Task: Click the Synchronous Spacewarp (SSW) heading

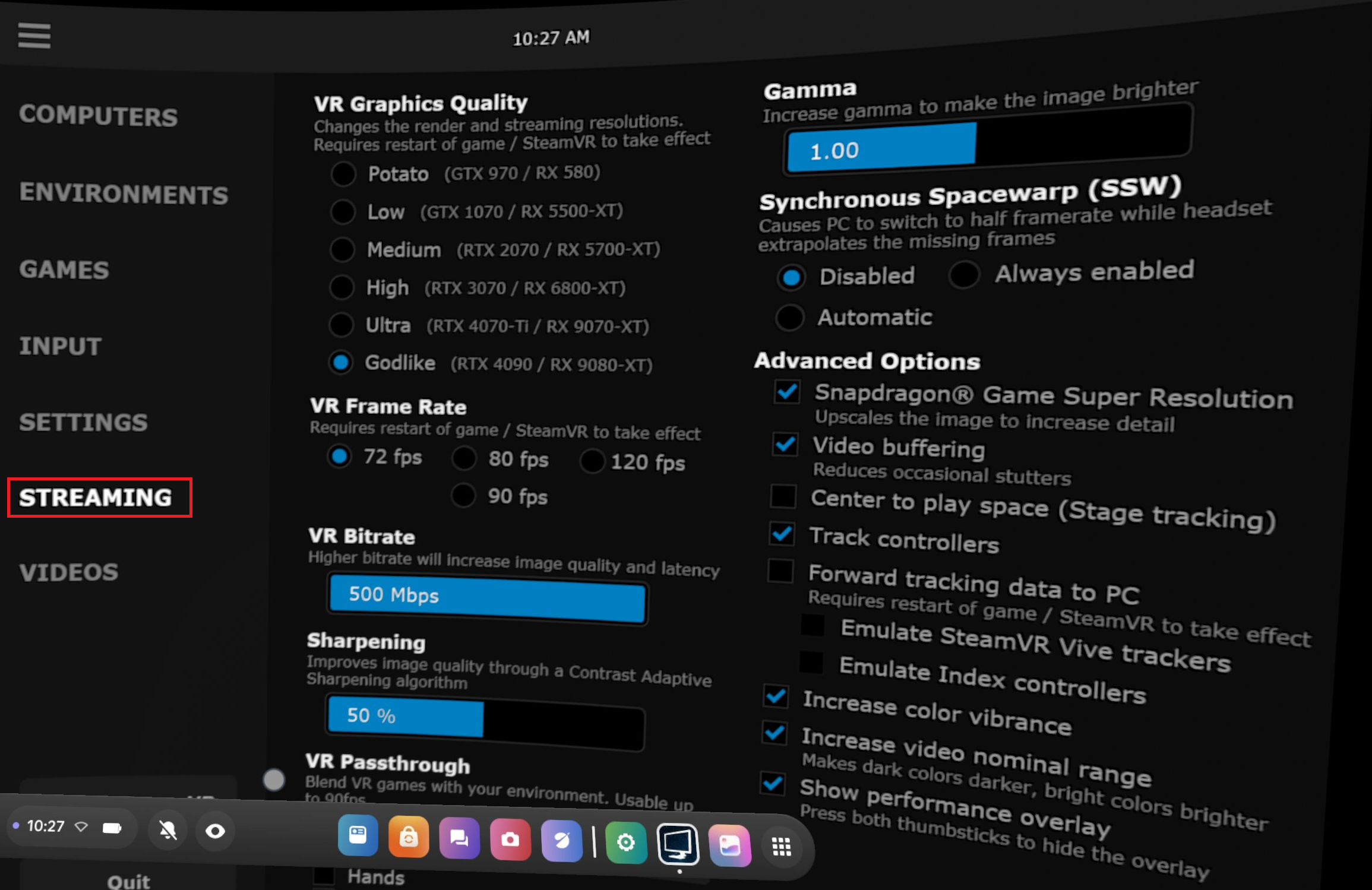Action: point(971,194)
